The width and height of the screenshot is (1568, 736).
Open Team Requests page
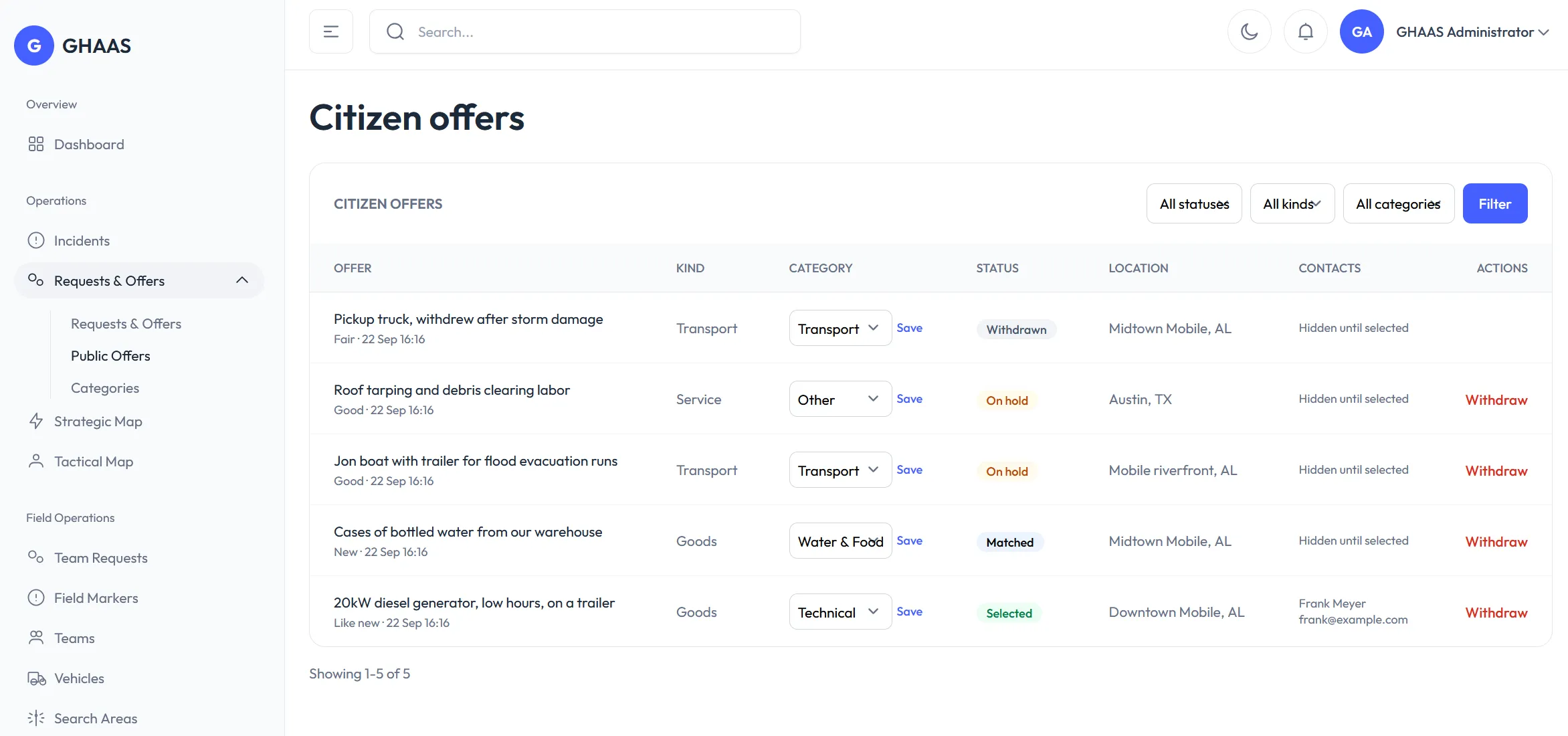click(100, 558)
